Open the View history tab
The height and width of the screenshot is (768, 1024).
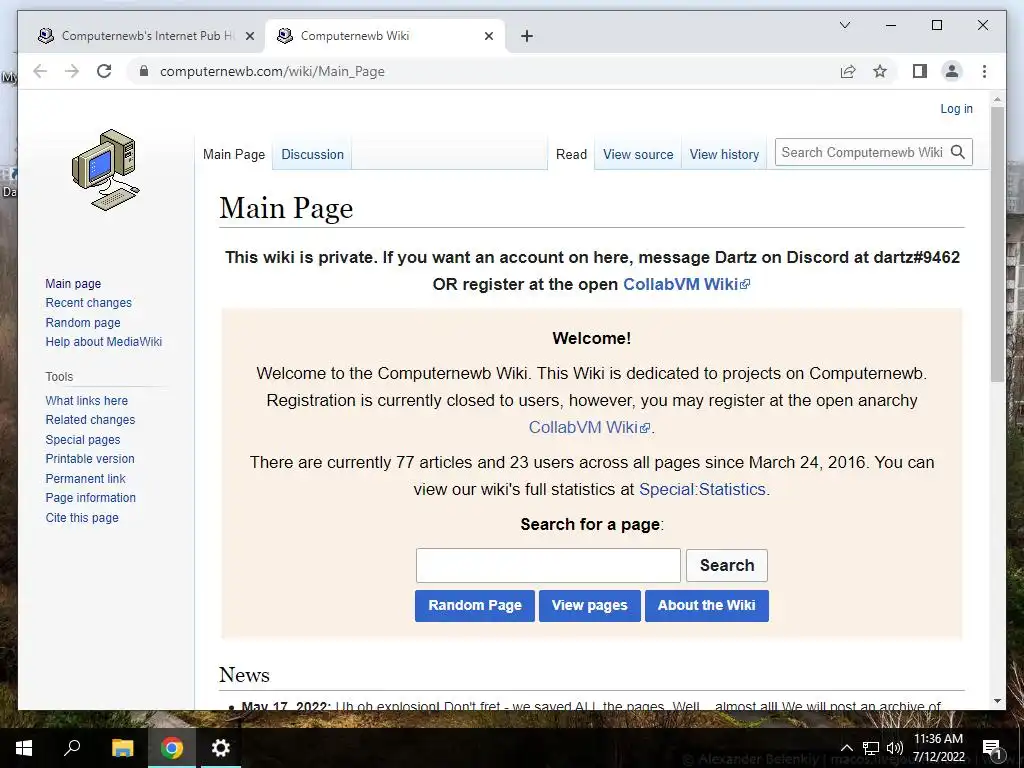[724, 155]
